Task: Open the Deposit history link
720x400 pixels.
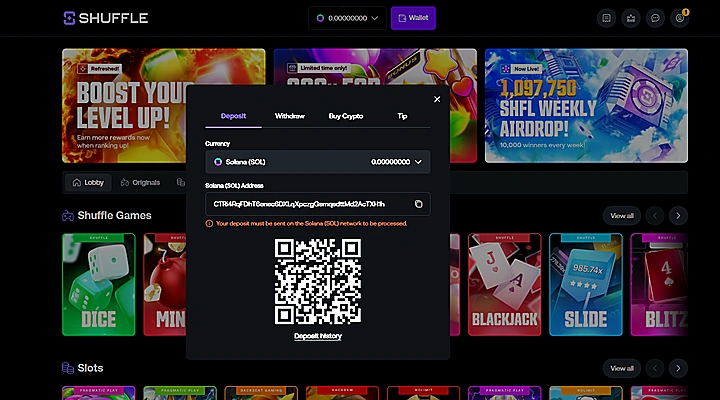Action: pyautogui.click(x=318, y=336)
